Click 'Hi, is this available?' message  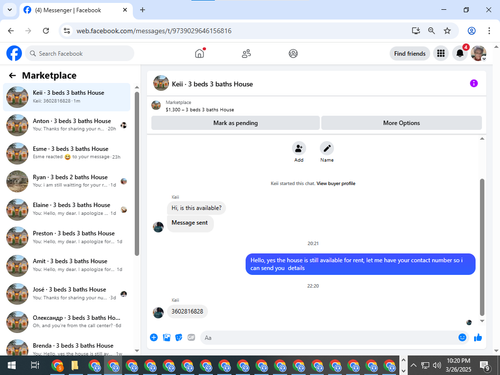(196, 208)
